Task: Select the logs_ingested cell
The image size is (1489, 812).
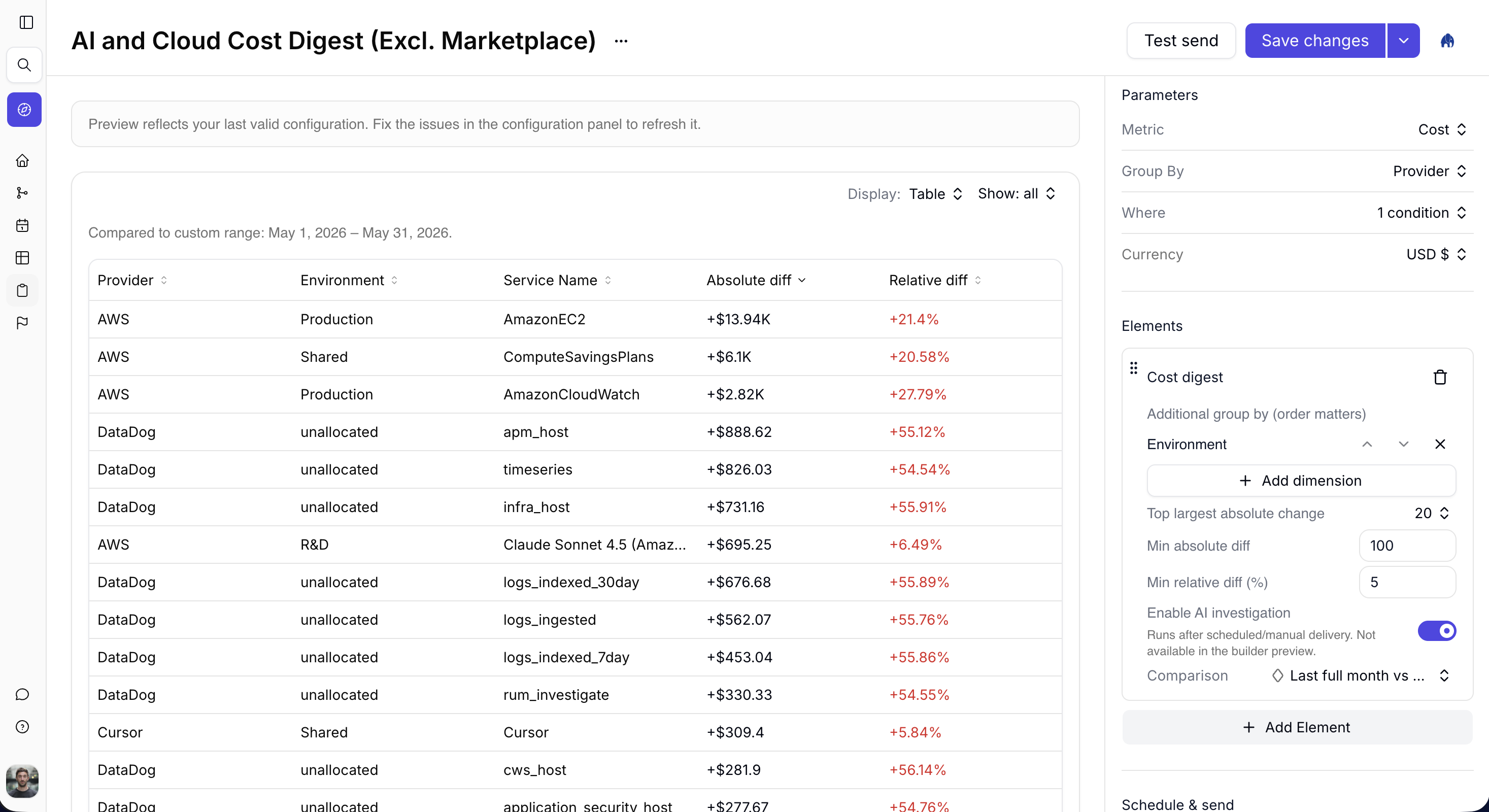Action: (549, 620)
